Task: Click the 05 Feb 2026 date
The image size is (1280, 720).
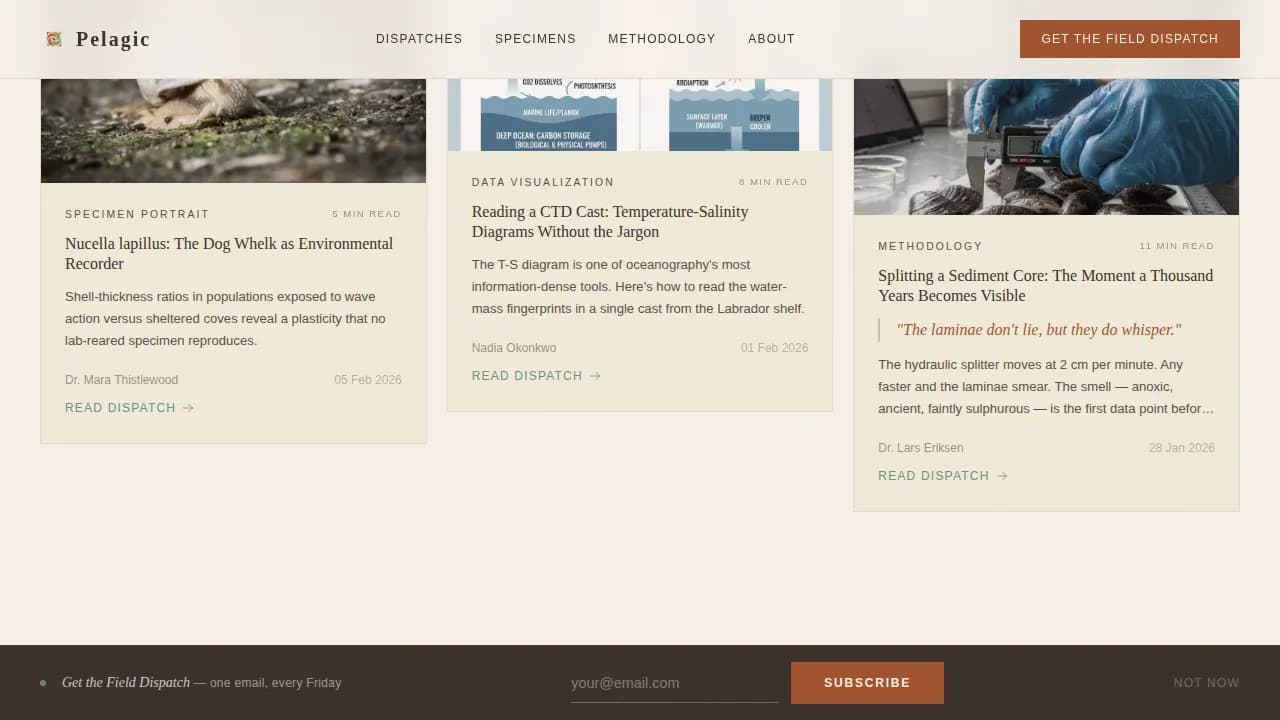Action: [368, 380]
